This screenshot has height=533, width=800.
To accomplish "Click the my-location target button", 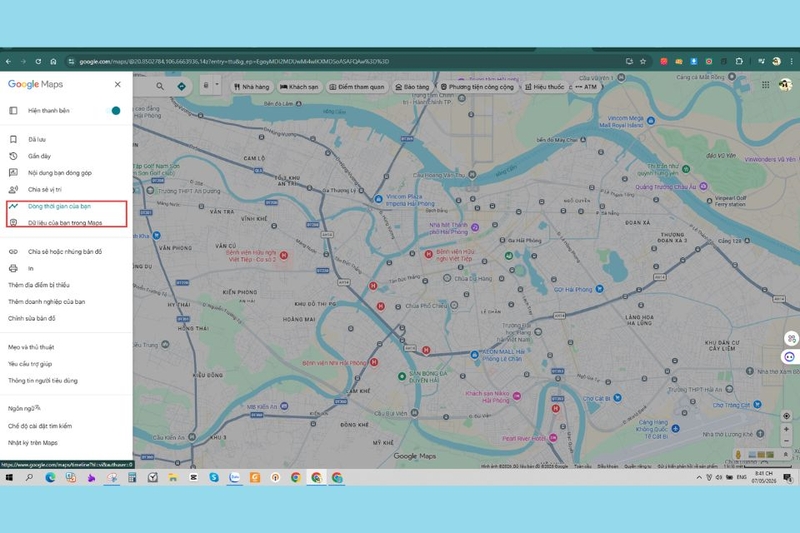I will 786,416.
